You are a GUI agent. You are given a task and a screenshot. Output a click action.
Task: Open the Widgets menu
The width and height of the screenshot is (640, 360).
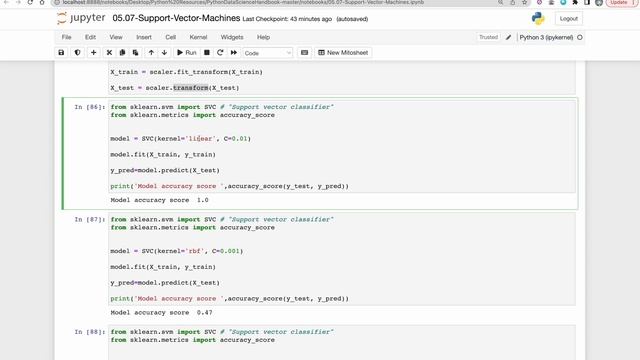(232, 37)
